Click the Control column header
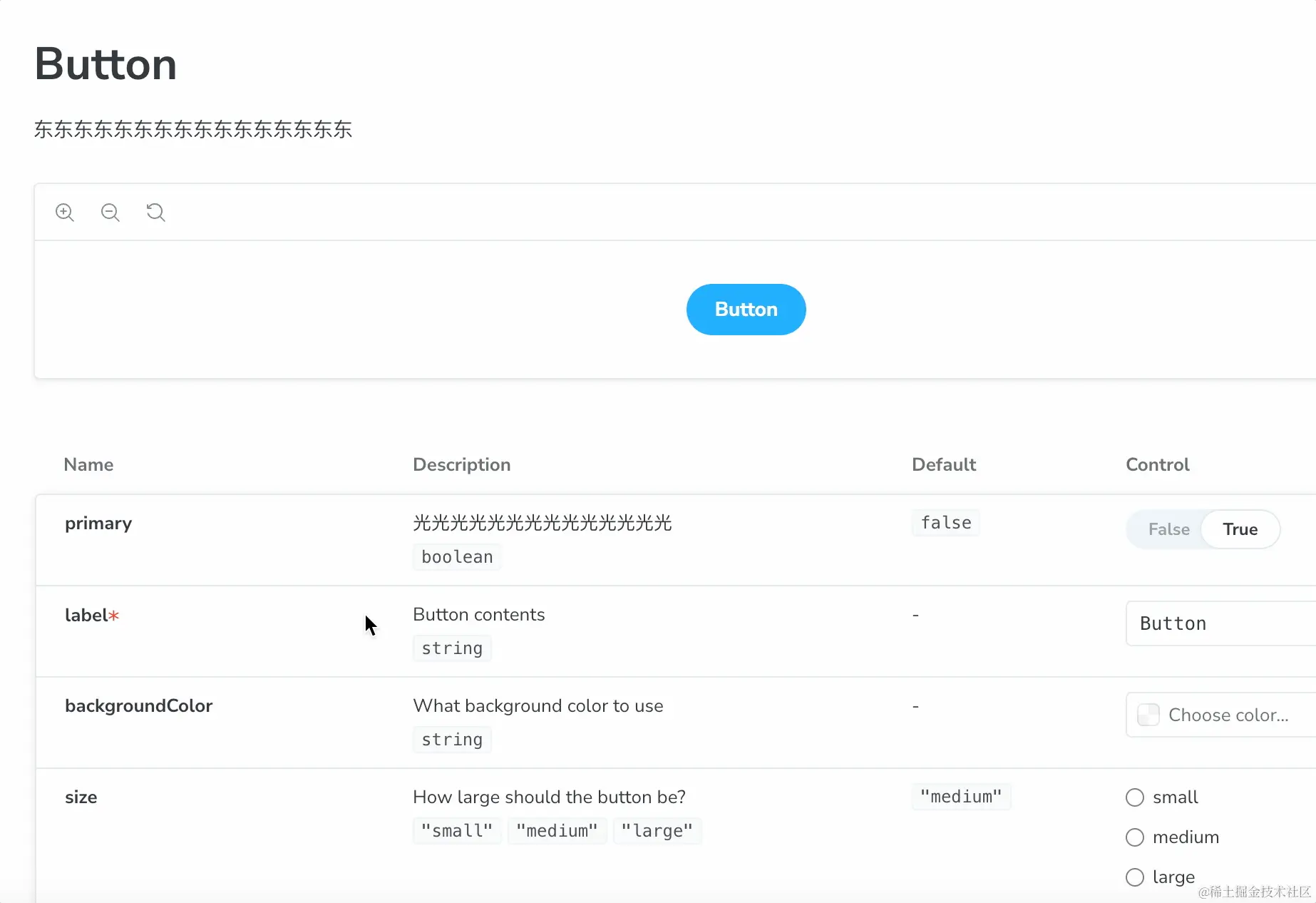Image resolution: width=1316 pixels, height=903 pixels. (x=1158, y=465)
